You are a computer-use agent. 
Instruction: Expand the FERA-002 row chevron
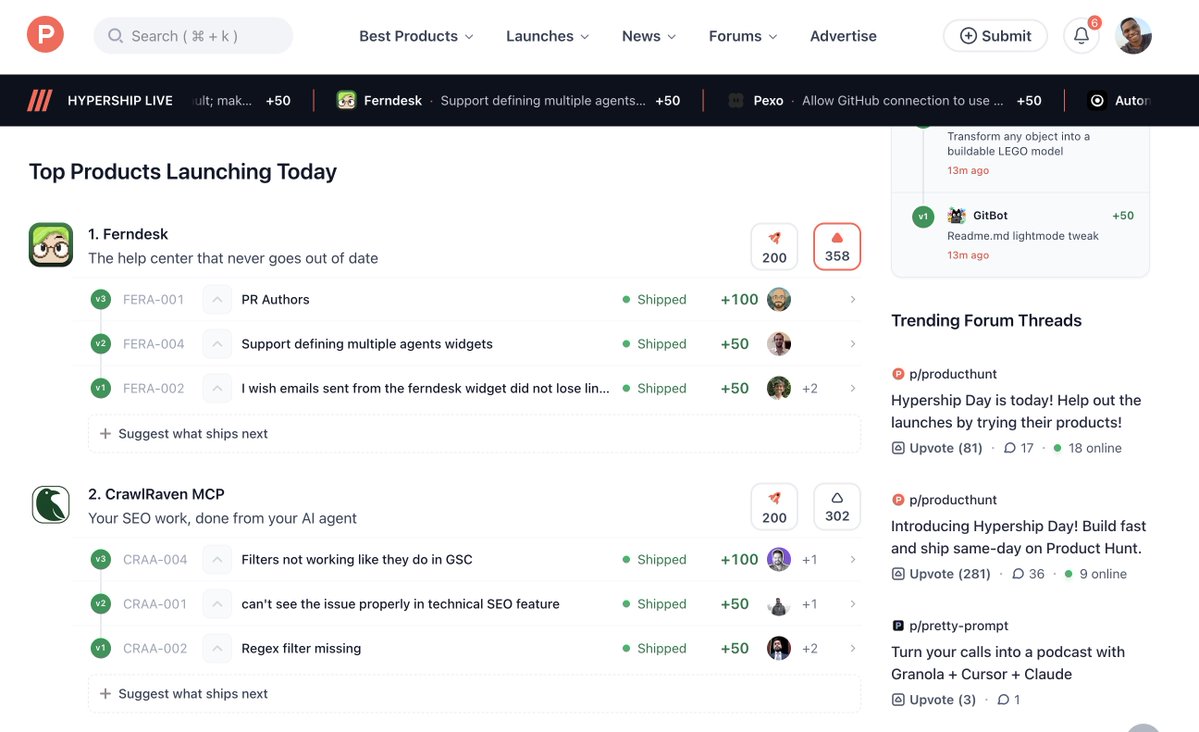coord(853,388)
